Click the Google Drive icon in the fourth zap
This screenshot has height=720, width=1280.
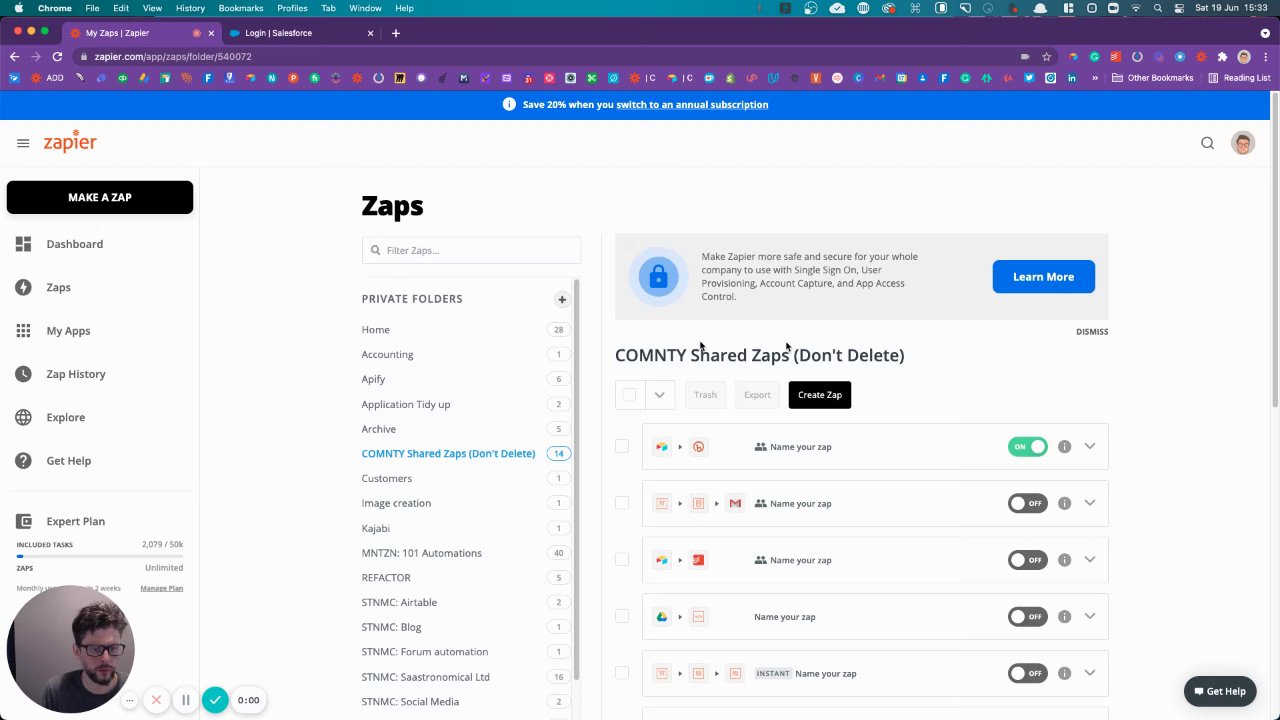point(661,617)
